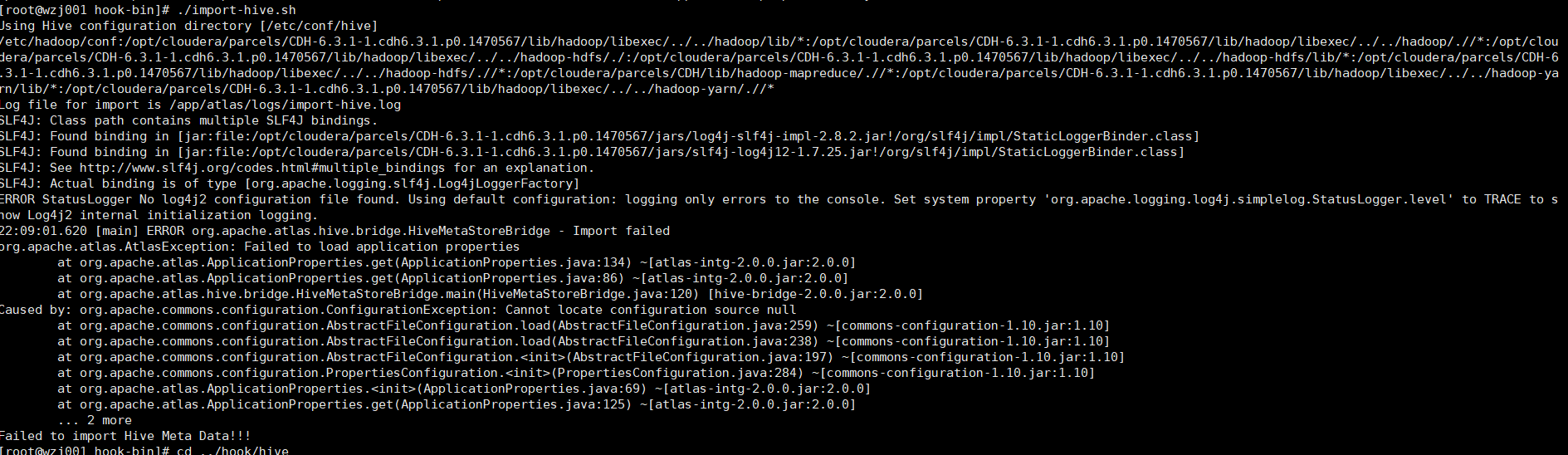Click 'Failed to import Hive Meta Data!!!' message
This screenshot has height=455, width=1568.
pos(125,436)
